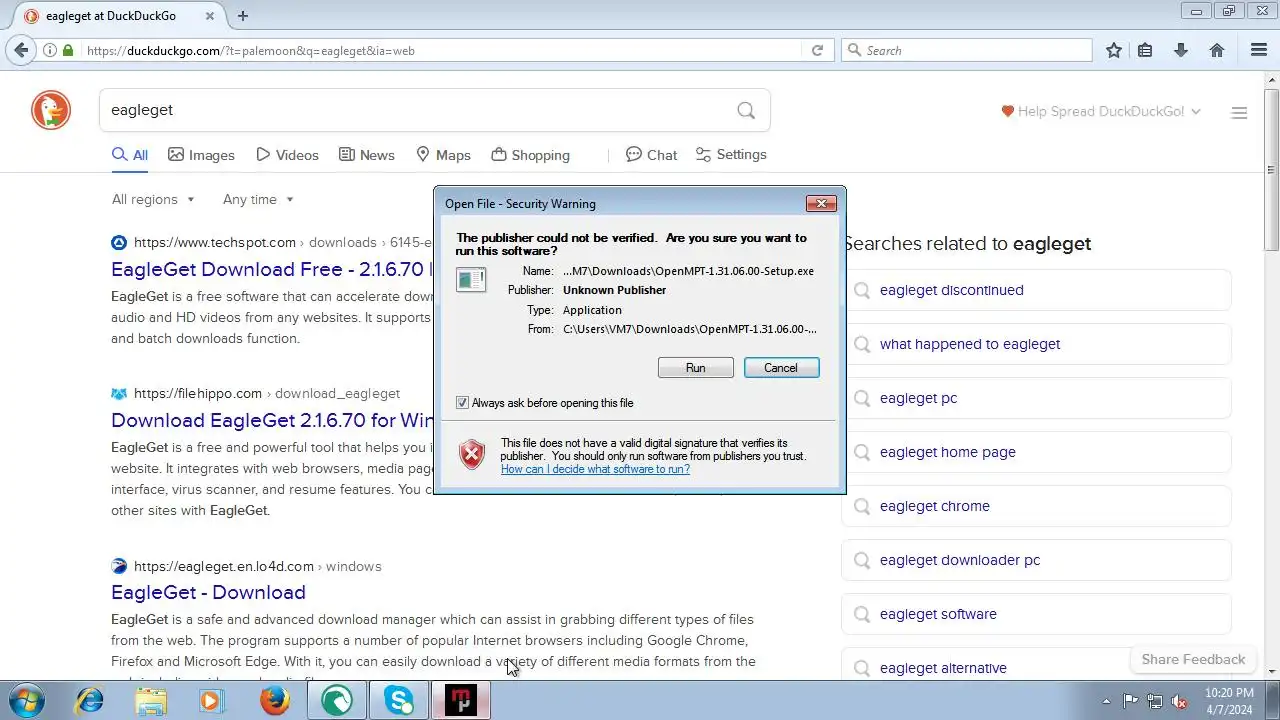Open the bookmarks list icon

(x=1146, y=50)
